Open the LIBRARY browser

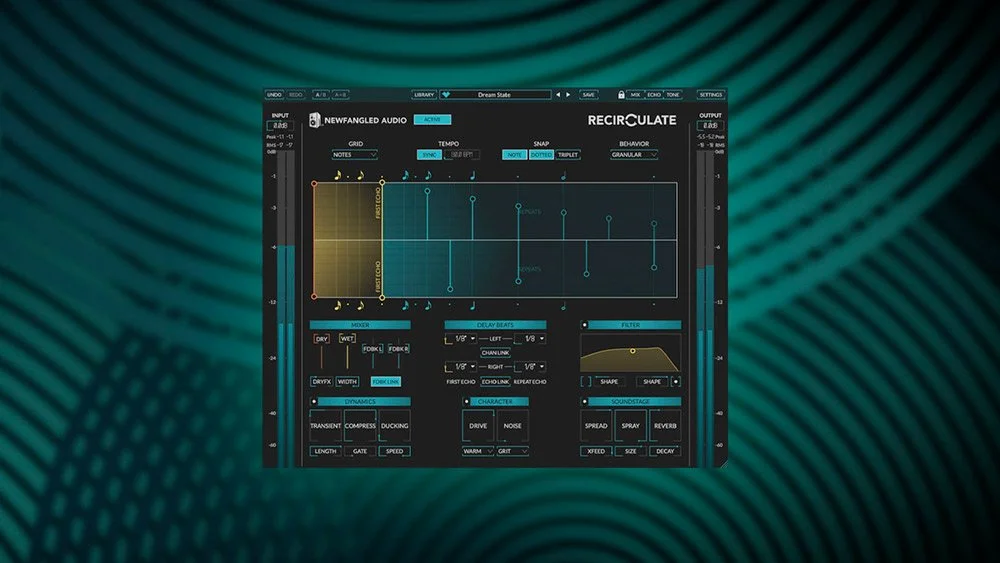pyautogui.click(x=424, y=94)
